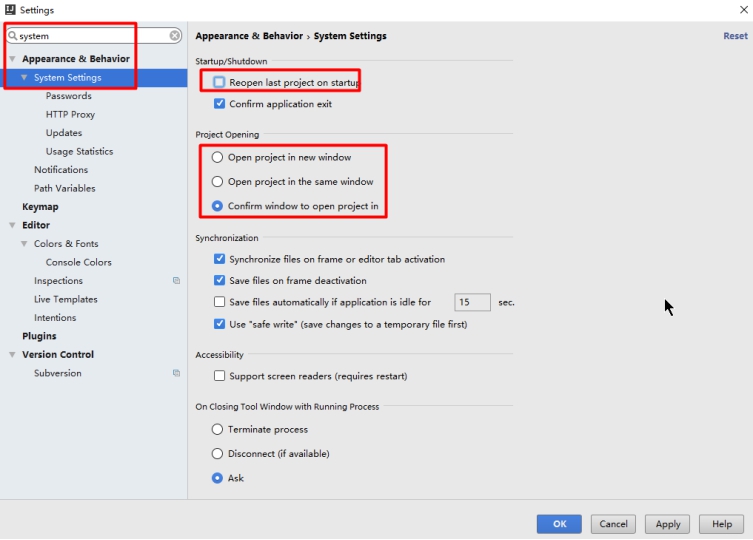Toggle Synchronize files on frame activation

point(219,259)
